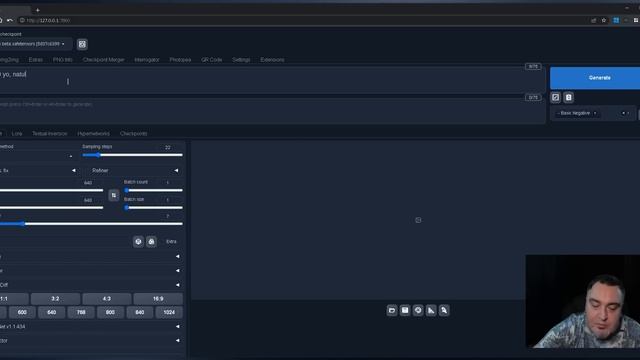Click the 600 resolution preset button
Image resolution: width=640 pixels, height=360 pixels.
[22, 312]
